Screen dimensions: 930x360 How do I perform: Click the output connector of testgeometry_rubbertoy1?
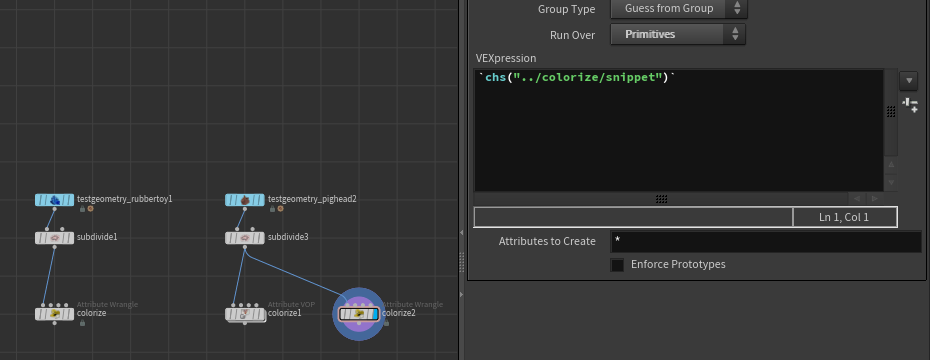[55, 210]
